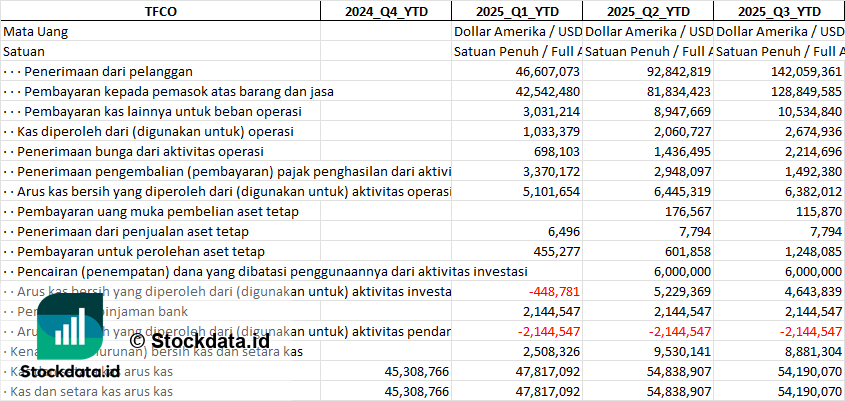Click value 2,508,326 in Q1 column

point(549,352)
